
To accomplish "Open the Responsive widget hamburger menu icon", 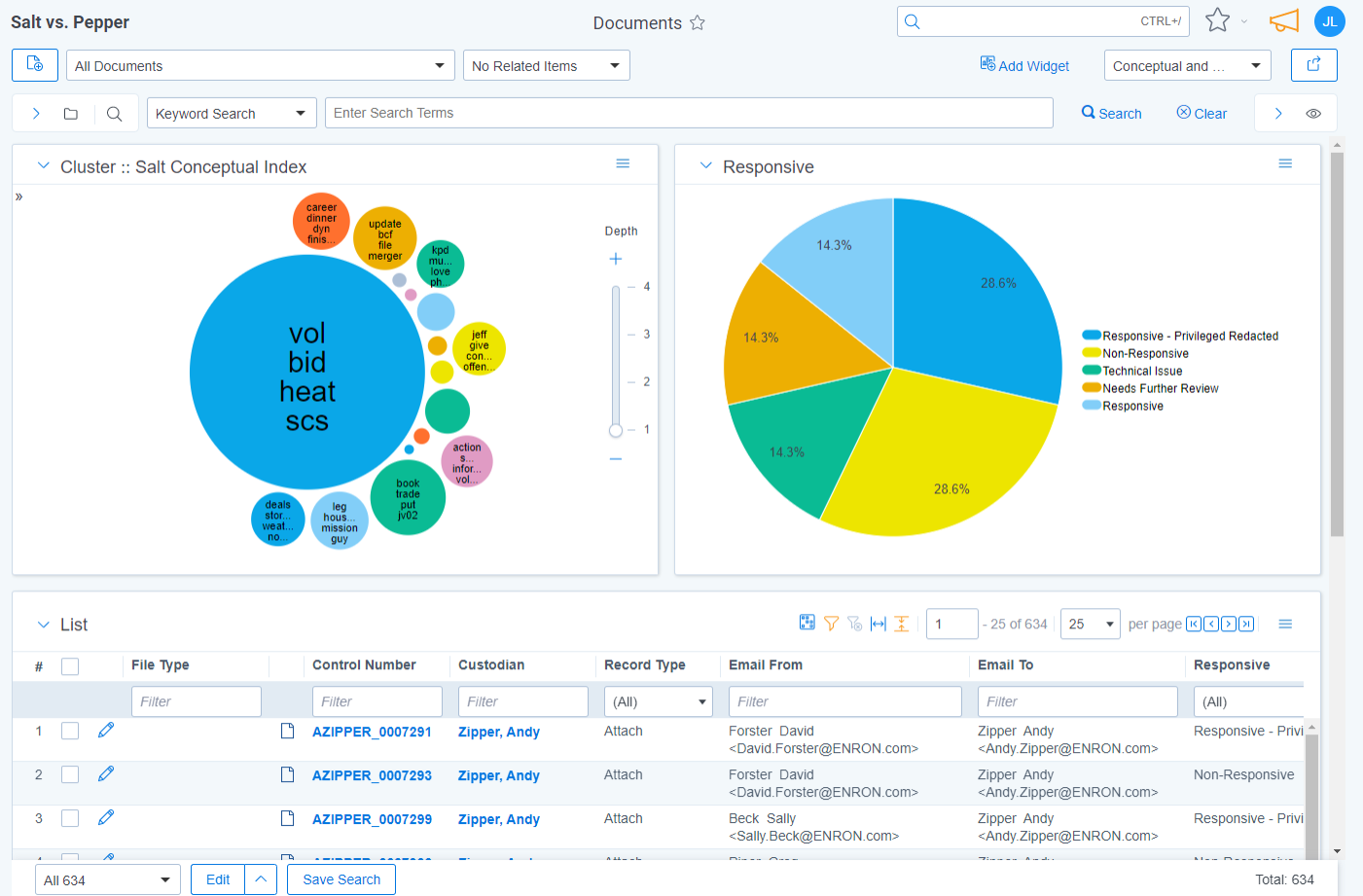I will click(x=1285, y=163).
